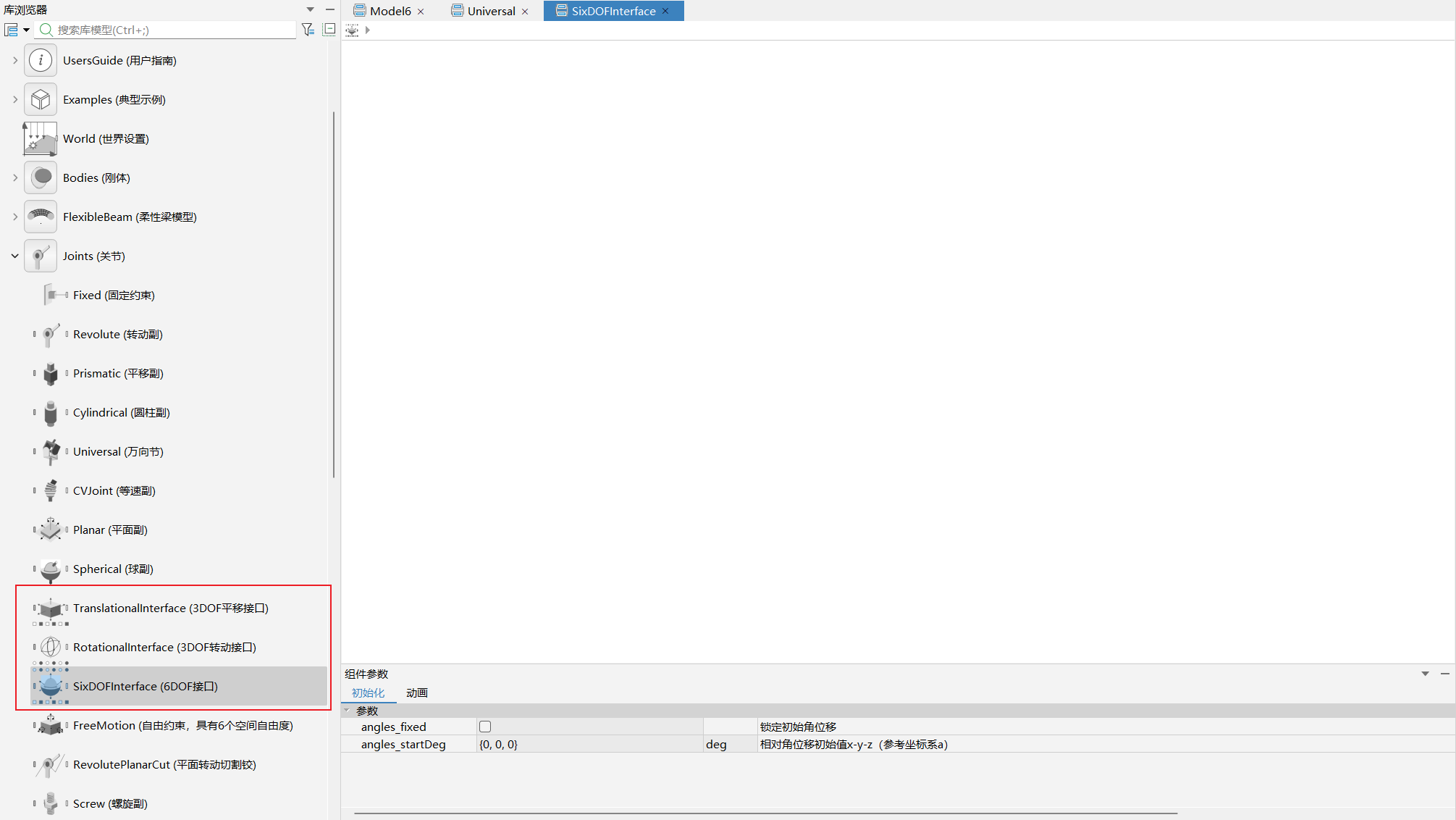Select the FreeMotion joint icon
Image resolution: width=1456 pixels, height=820 pixels.
point(51,725)
